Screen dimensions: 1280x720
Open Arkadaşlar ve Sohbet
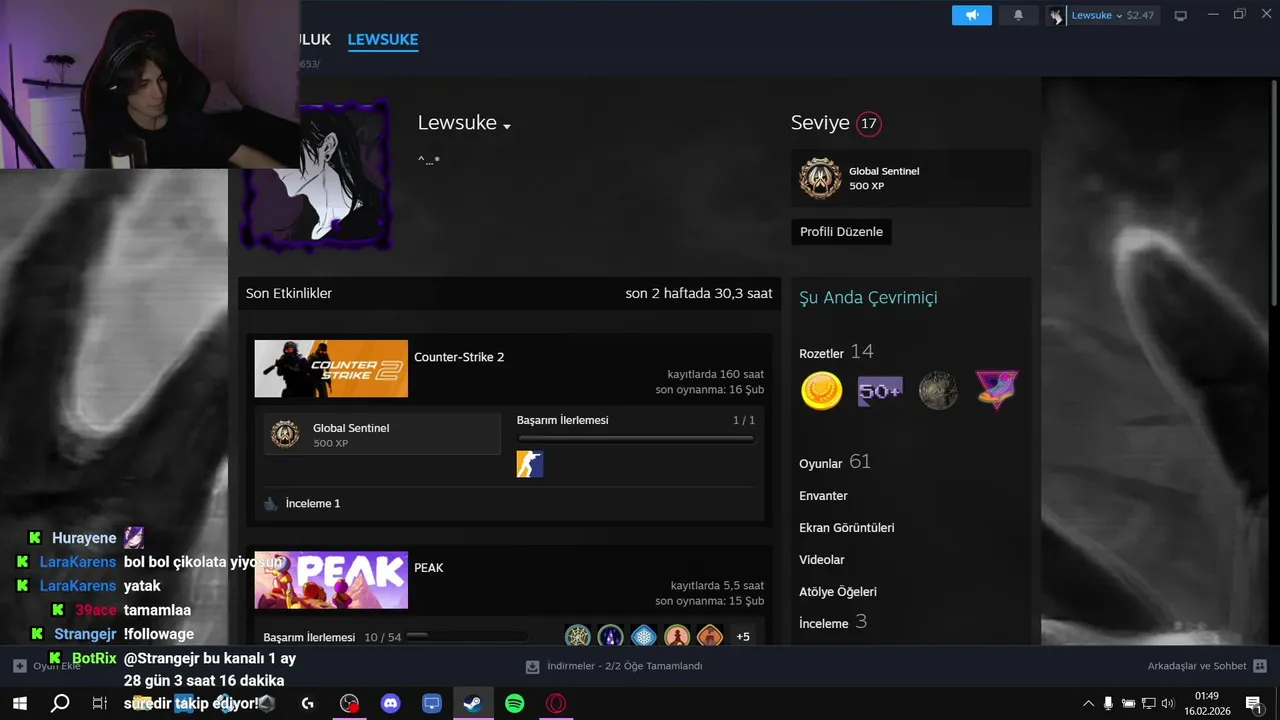(x=1197, y=666)
